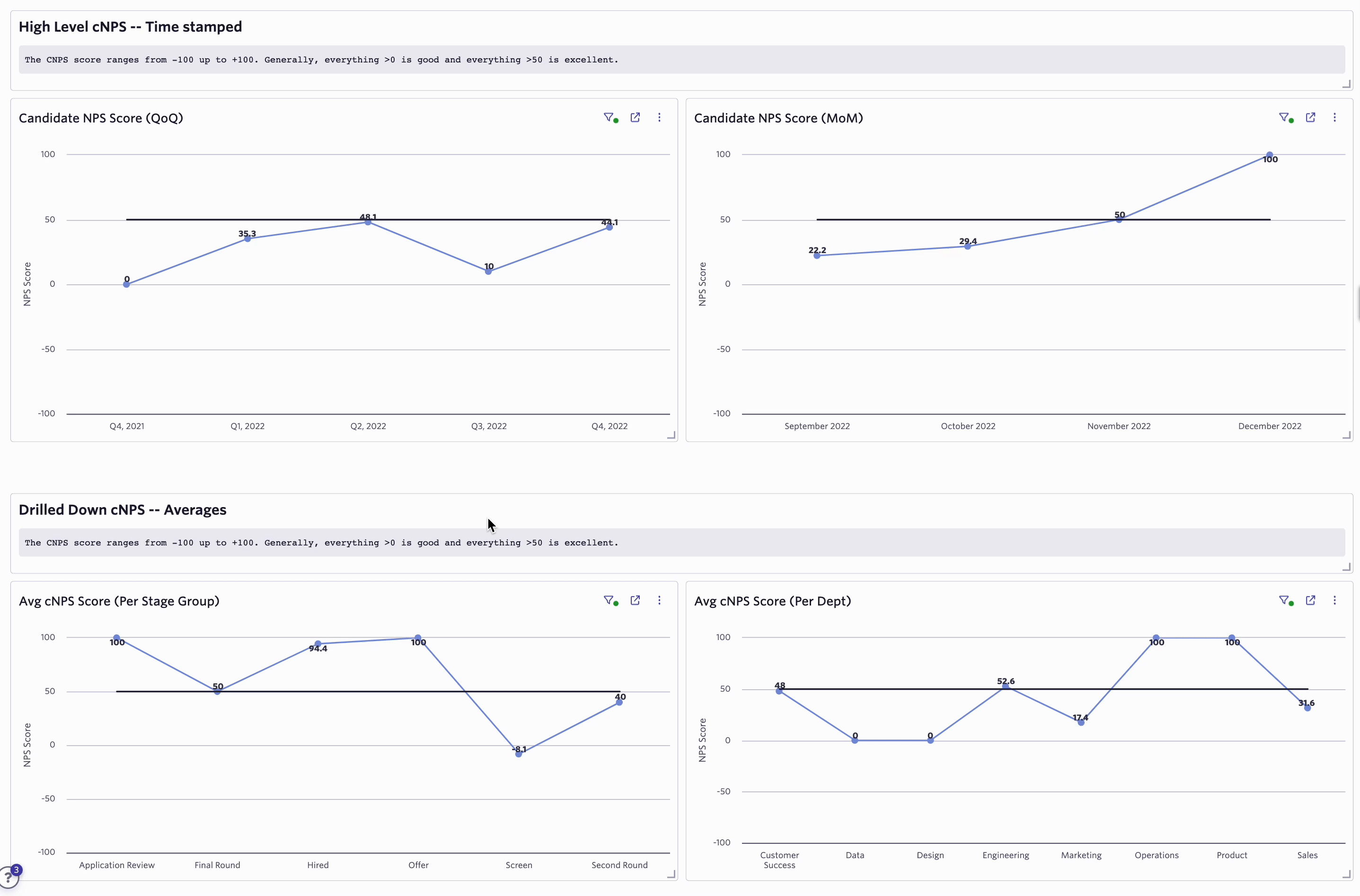Select the Screen stage point at -8.1
Screen dimensions: 1360x896
coord(518,754)
